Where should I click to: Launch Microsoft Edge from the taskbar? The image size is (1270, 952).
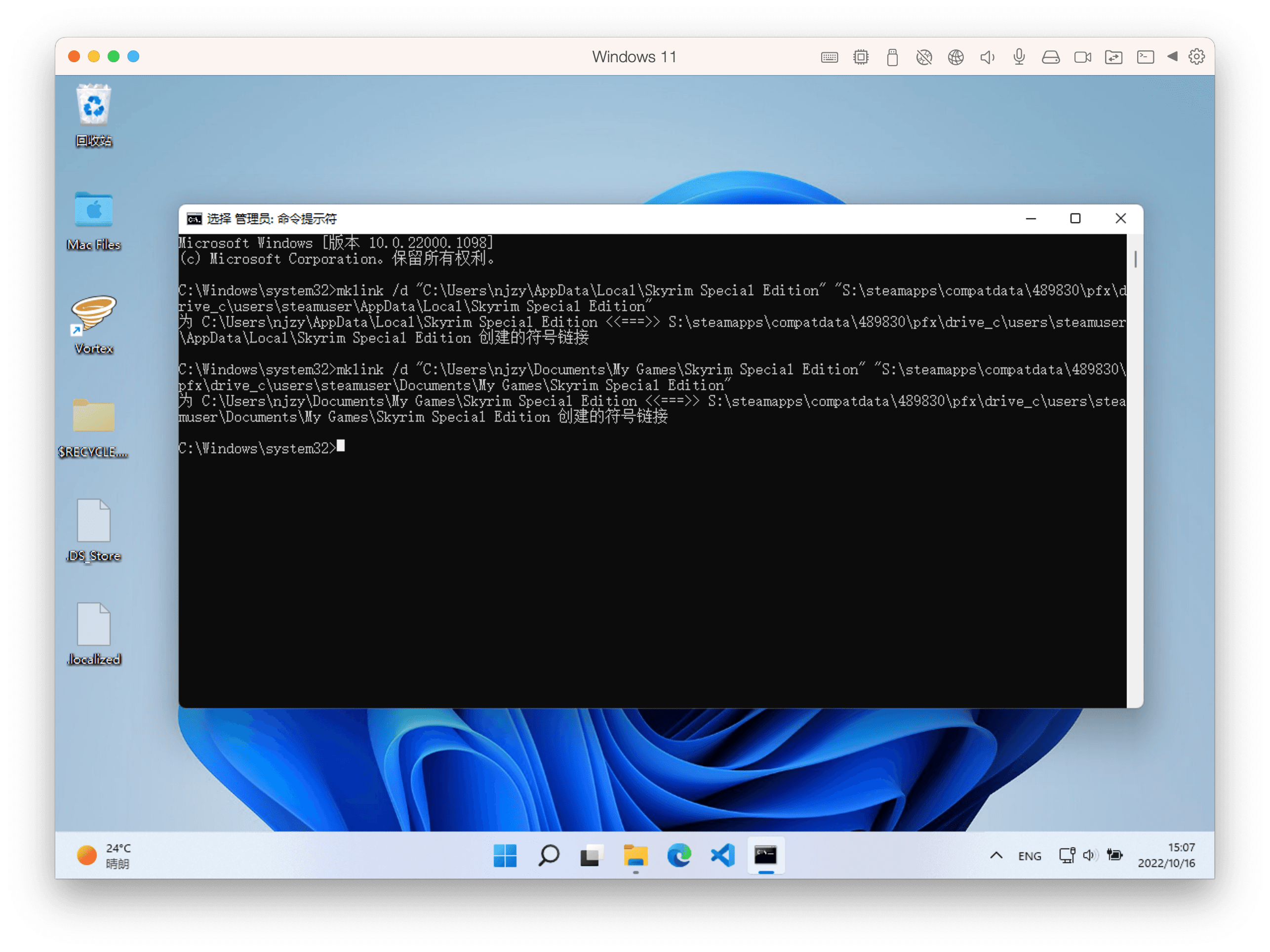point(679,856)
